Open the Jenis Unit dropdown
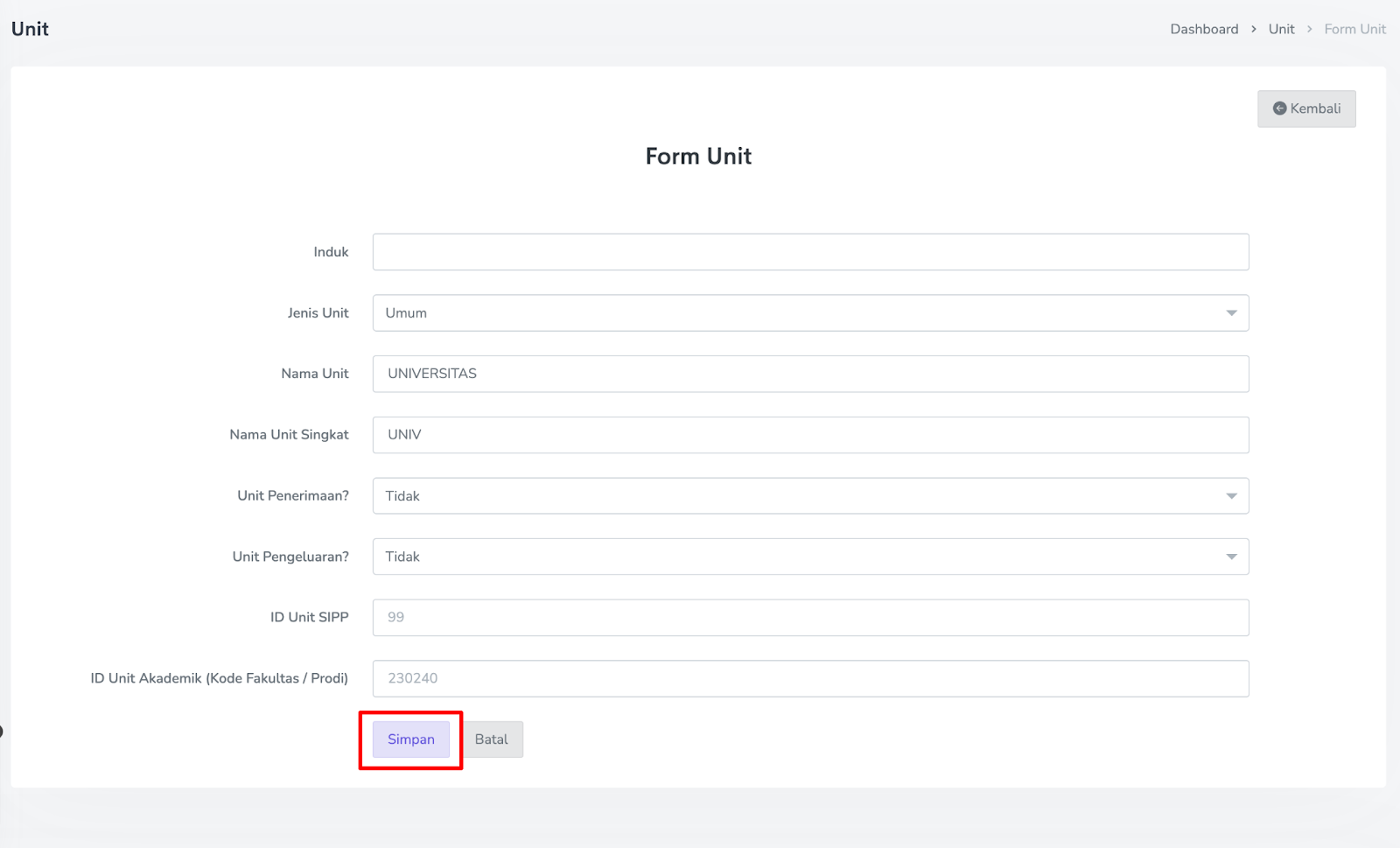 tap(809, 313)
